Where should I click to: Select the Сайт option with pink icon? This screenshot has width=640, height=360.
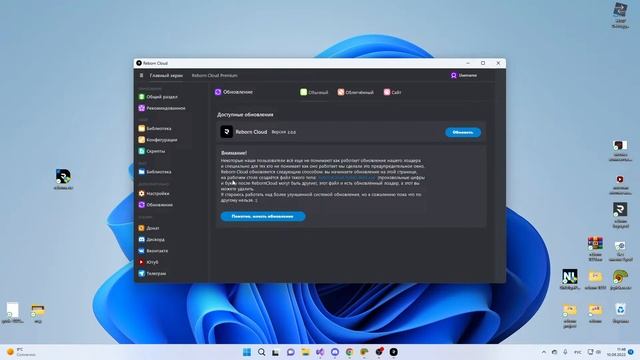point(392,92)
